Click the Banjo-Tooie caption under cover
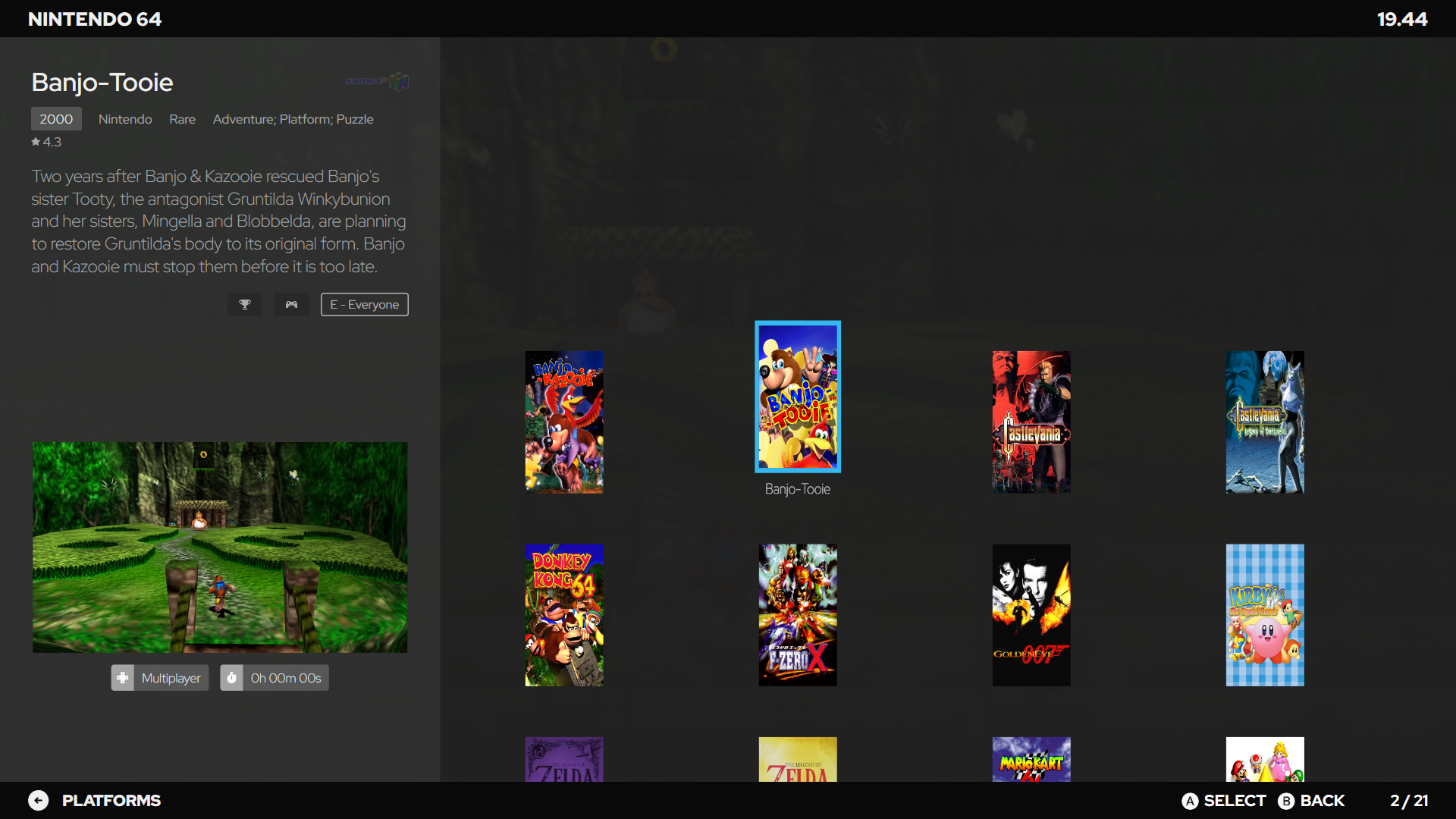Screen dimensions: 1456x819 pos(798,489)
